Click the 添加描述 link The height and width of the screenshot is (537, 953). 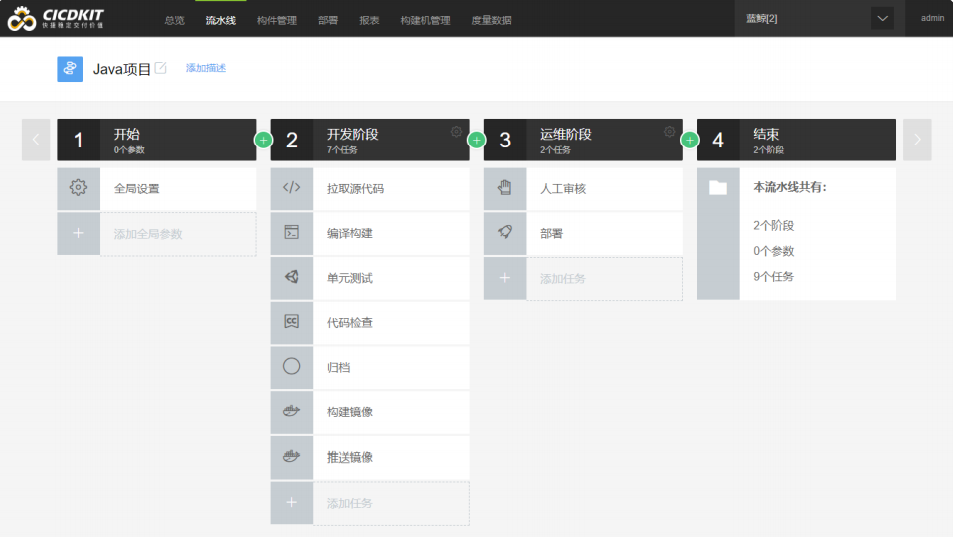tap(206, 68)
